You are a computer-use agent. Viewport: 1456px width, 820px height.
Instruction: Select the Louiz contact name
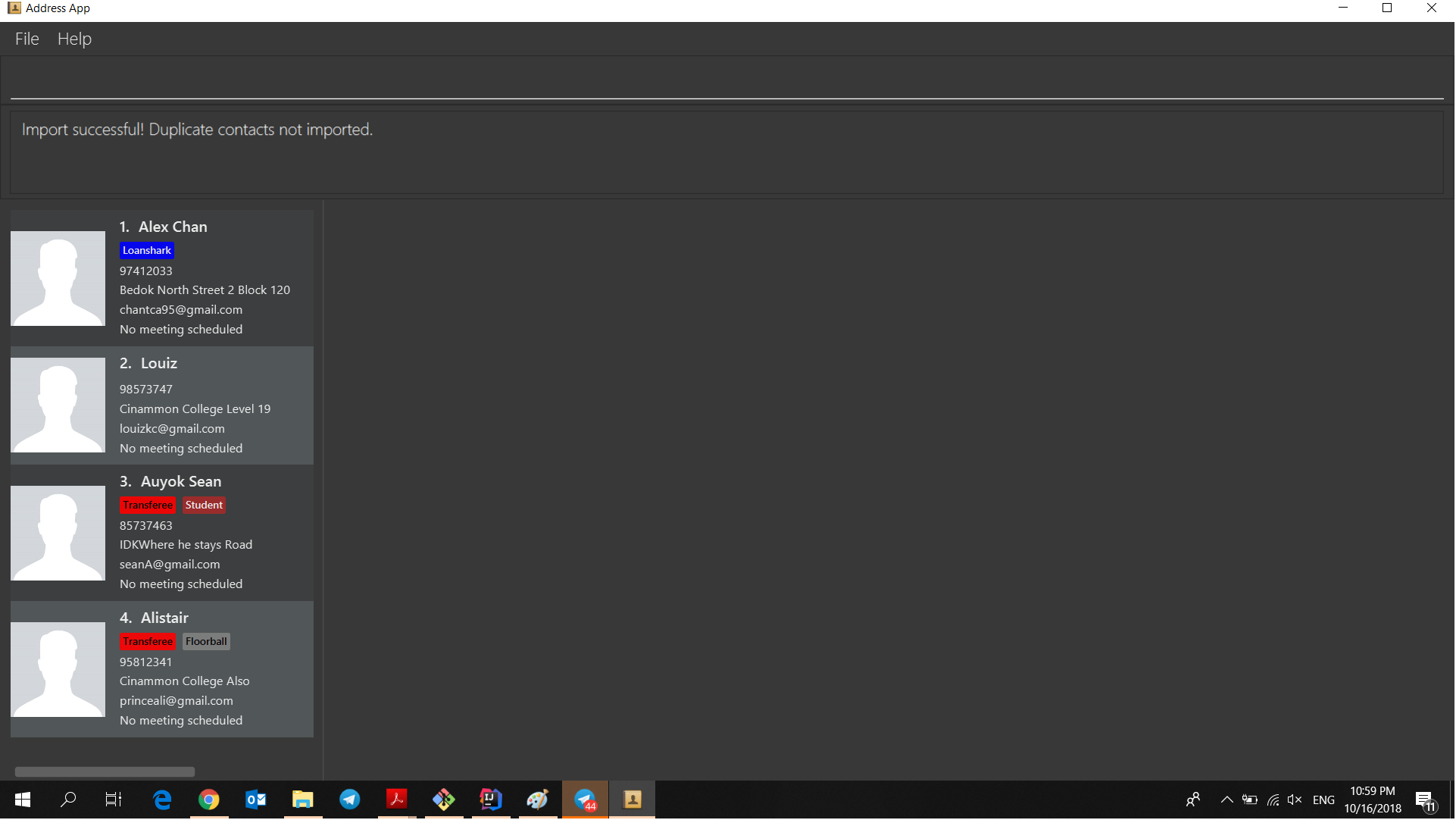point(159,363)
